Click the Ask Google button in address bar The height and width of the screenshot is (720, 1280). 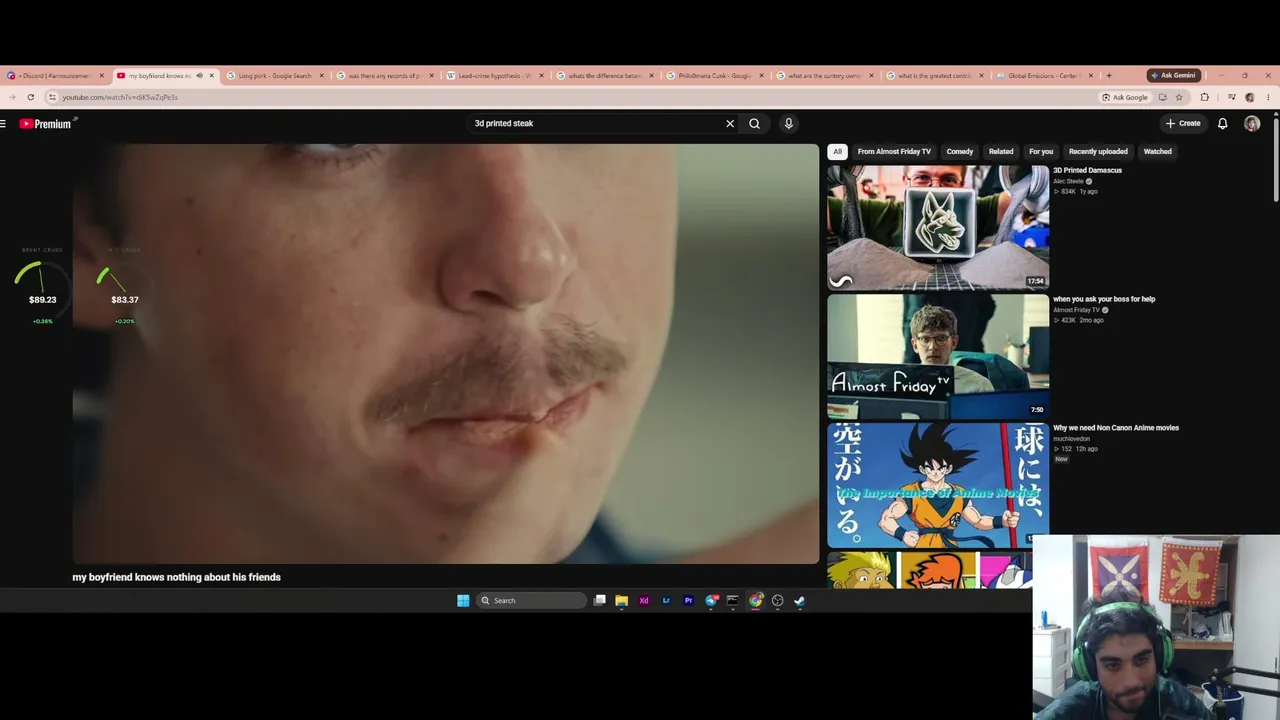[x=1125, y=98]
